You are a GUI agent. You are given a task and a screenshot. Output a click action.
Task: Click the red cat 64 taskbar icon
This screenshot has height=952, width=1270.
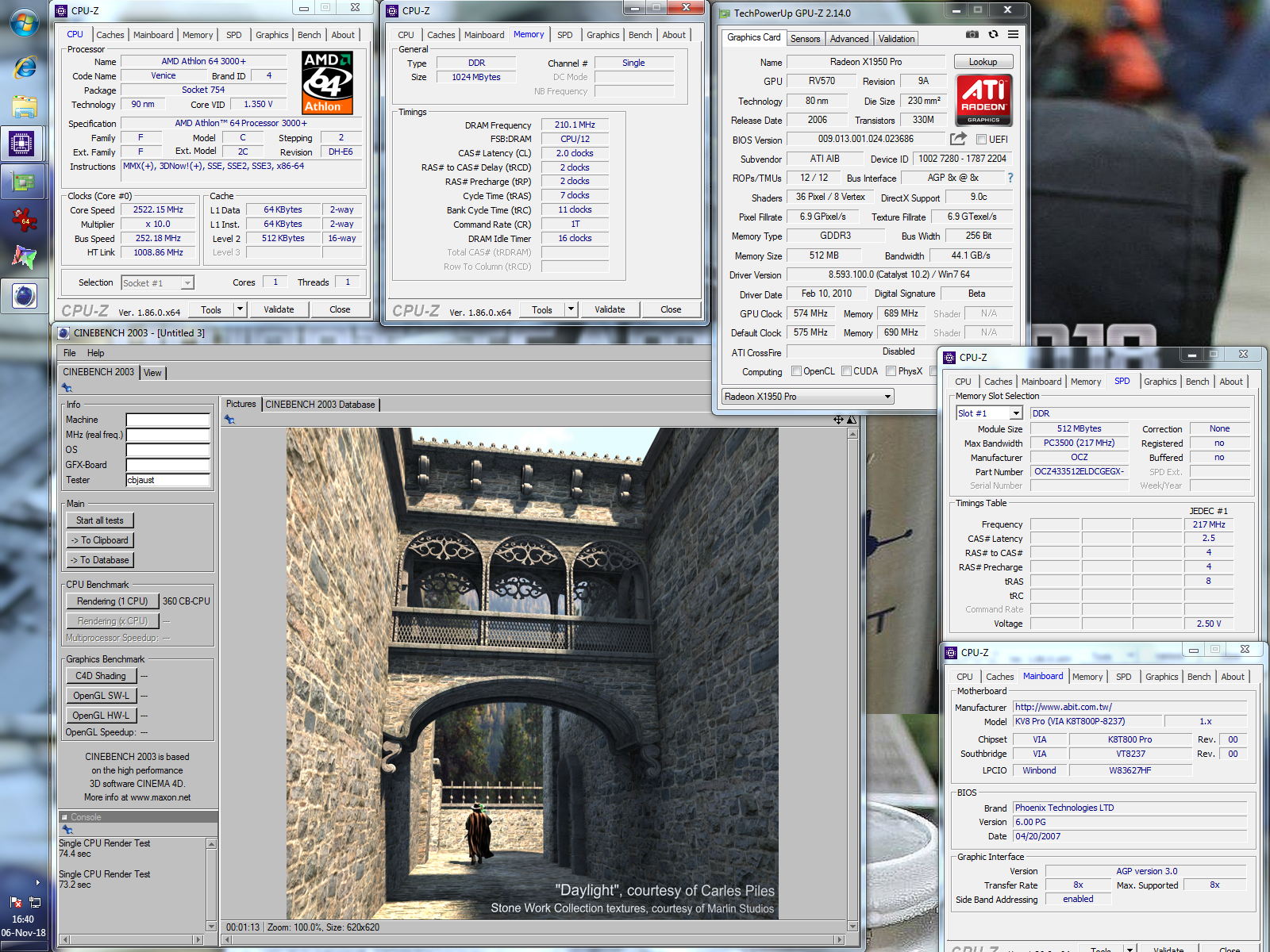(x=25, y=220)
